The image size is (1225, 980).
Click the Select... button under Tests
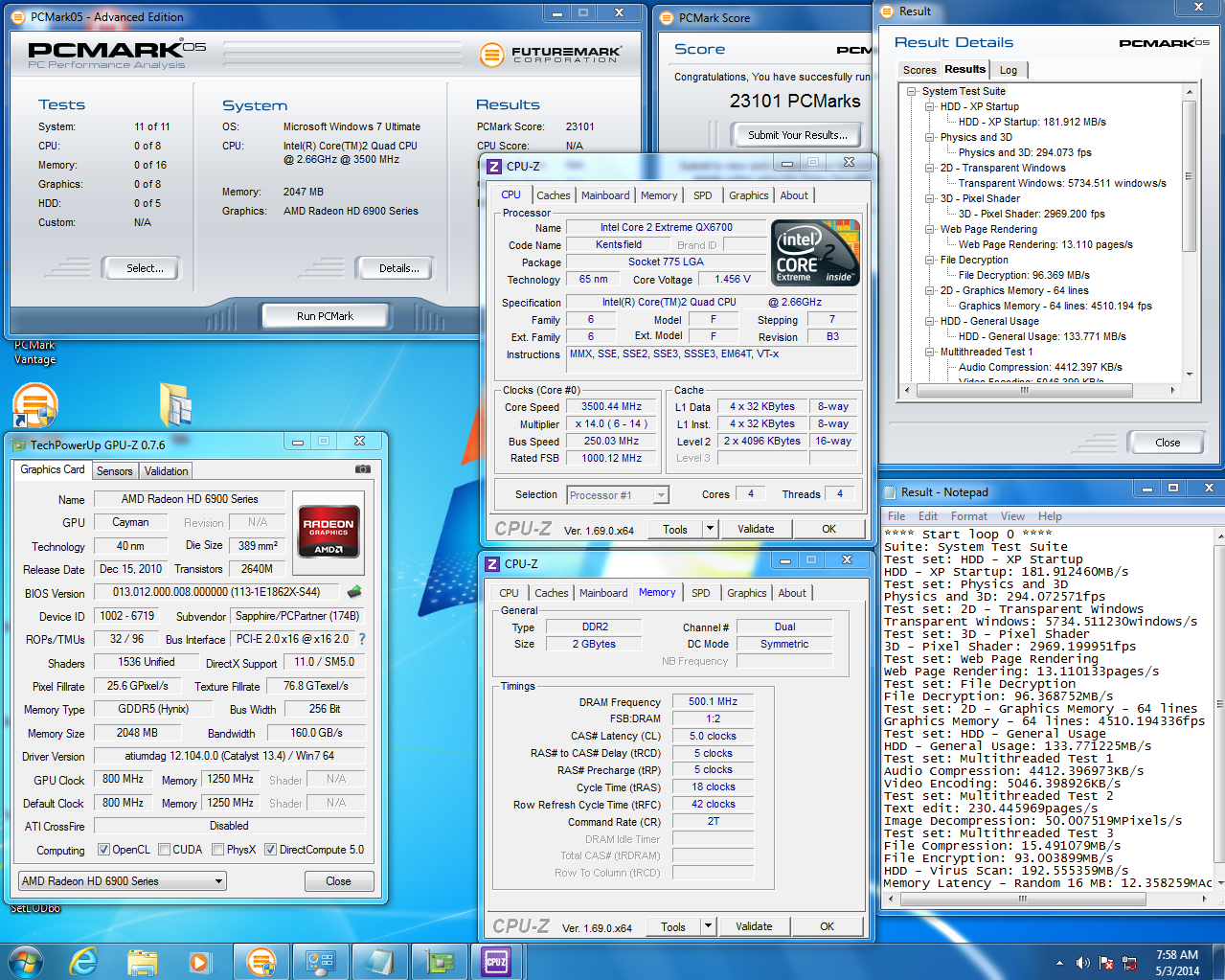tap(145, 268)
